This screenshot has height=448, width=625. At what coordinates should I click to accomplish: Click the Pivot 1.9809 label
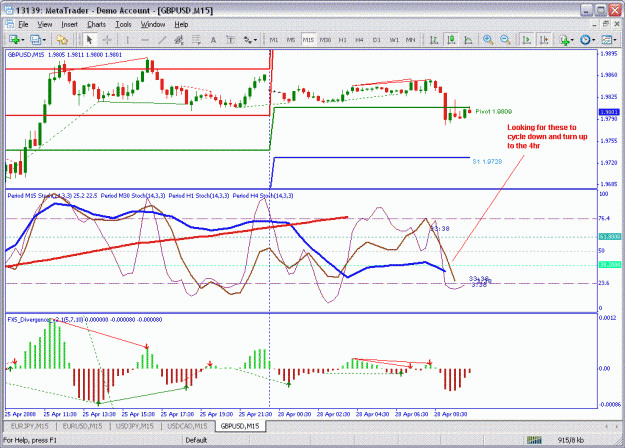pyautogui.click(x=493, y=112)
